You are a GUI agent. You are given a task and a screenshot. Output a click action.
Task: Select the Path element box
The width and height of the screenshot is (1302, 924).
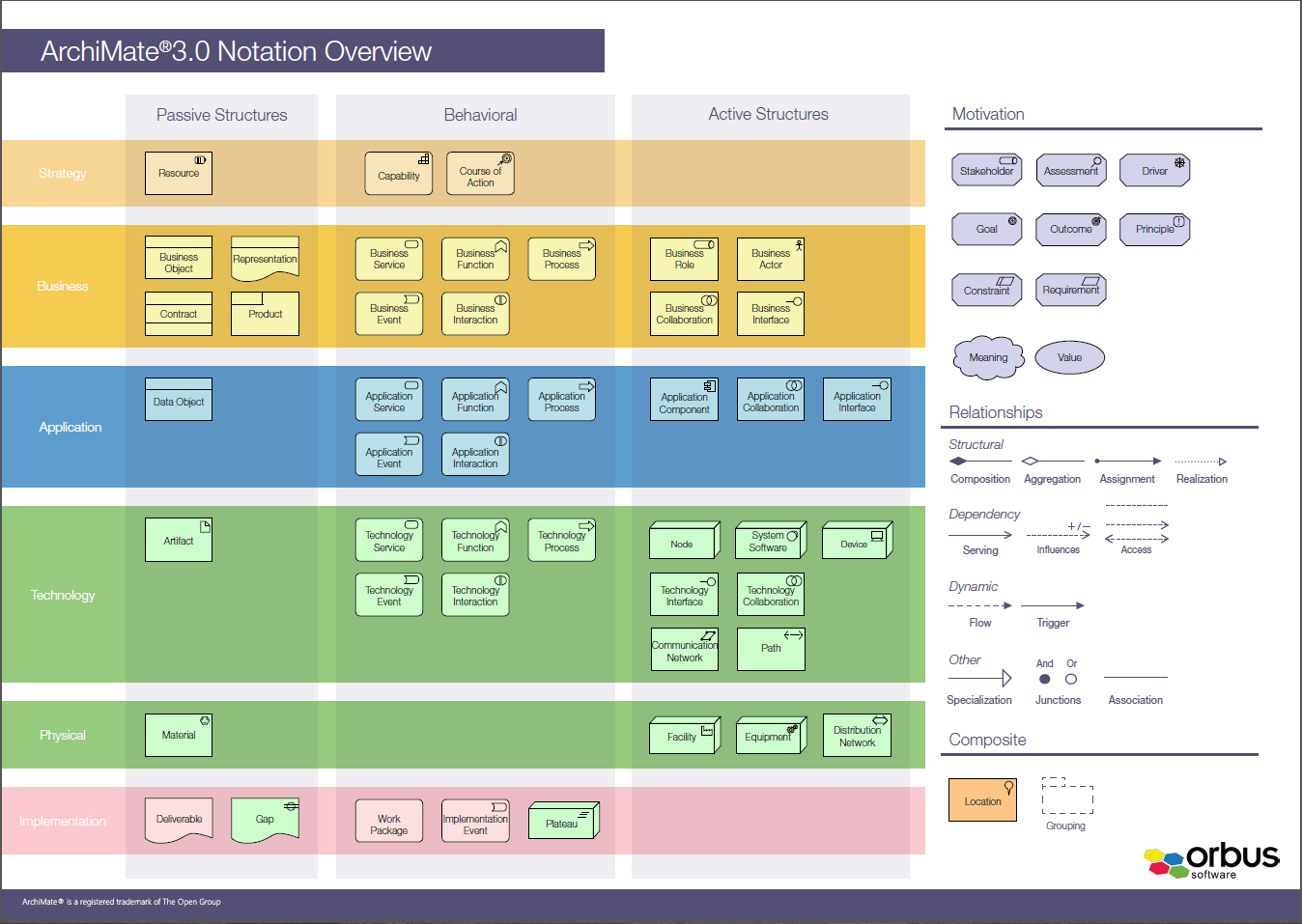point(771,650)
